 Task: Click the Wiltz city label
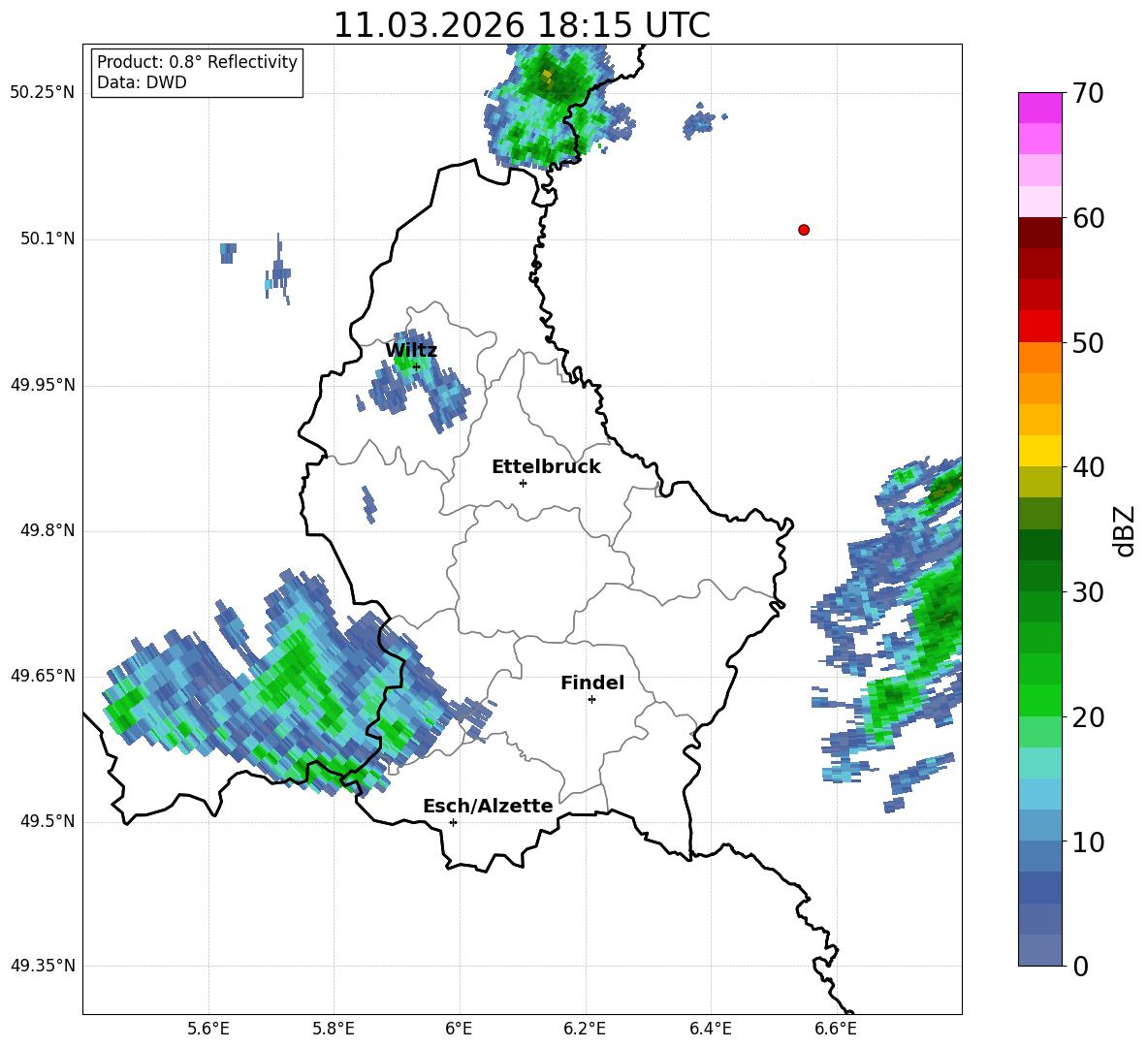click(x=411, y=351)
